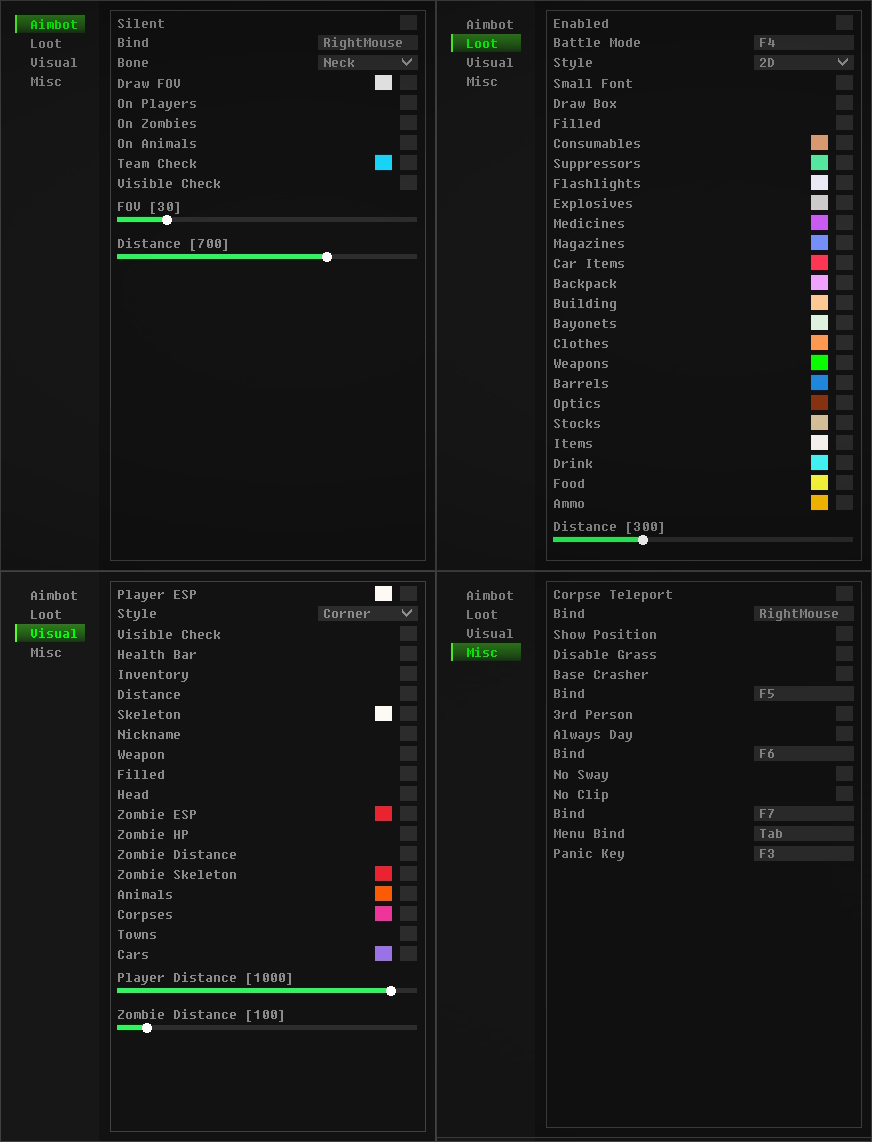Pick the cyan Team Check color swatch
The image size is (872, 1142).
point(383,163)
